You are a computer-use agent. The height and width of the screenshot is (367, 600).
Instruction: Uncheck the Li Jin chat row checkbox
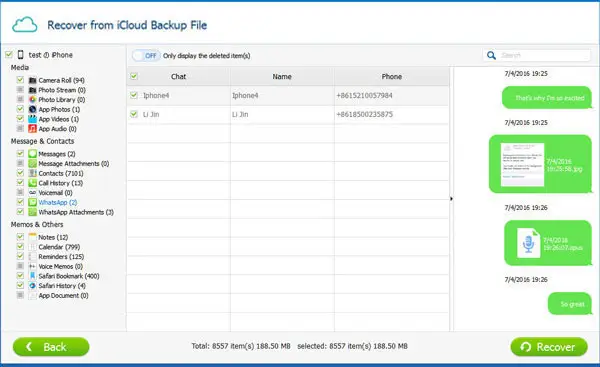point(134,114)
